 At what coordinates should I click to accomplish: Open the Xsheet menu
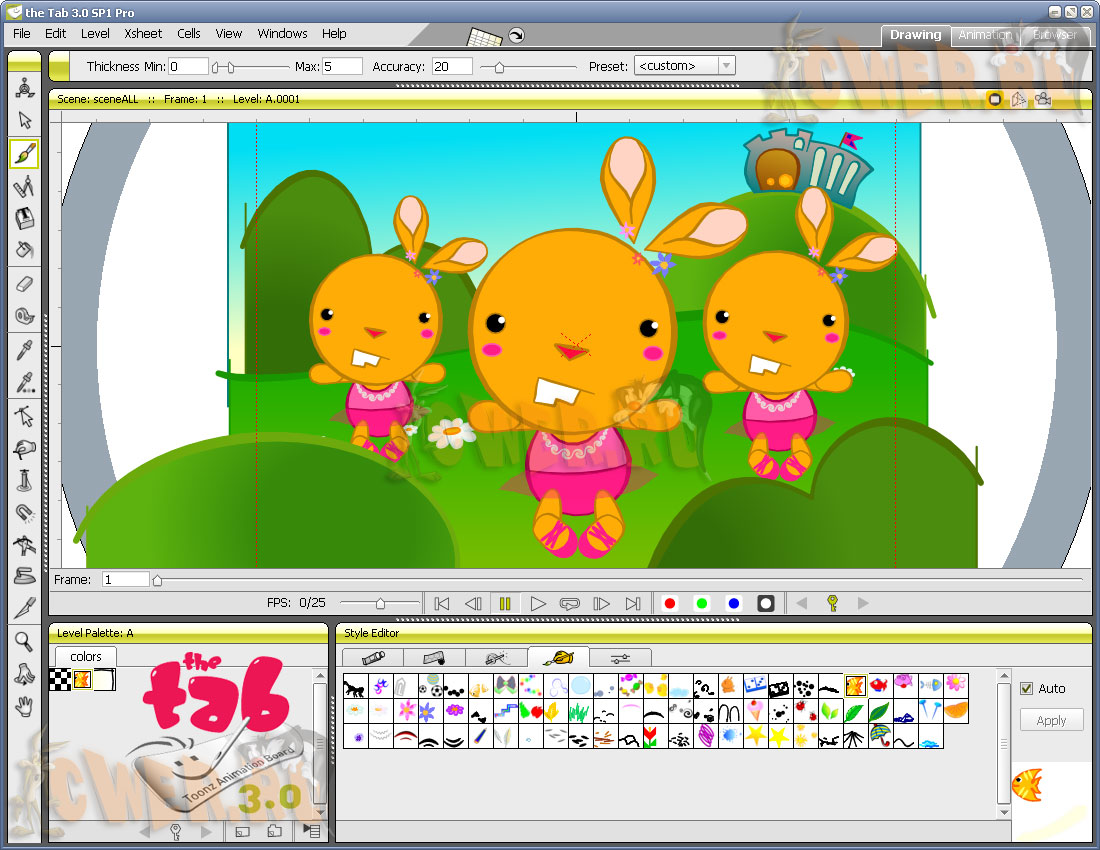coord(143,34)
